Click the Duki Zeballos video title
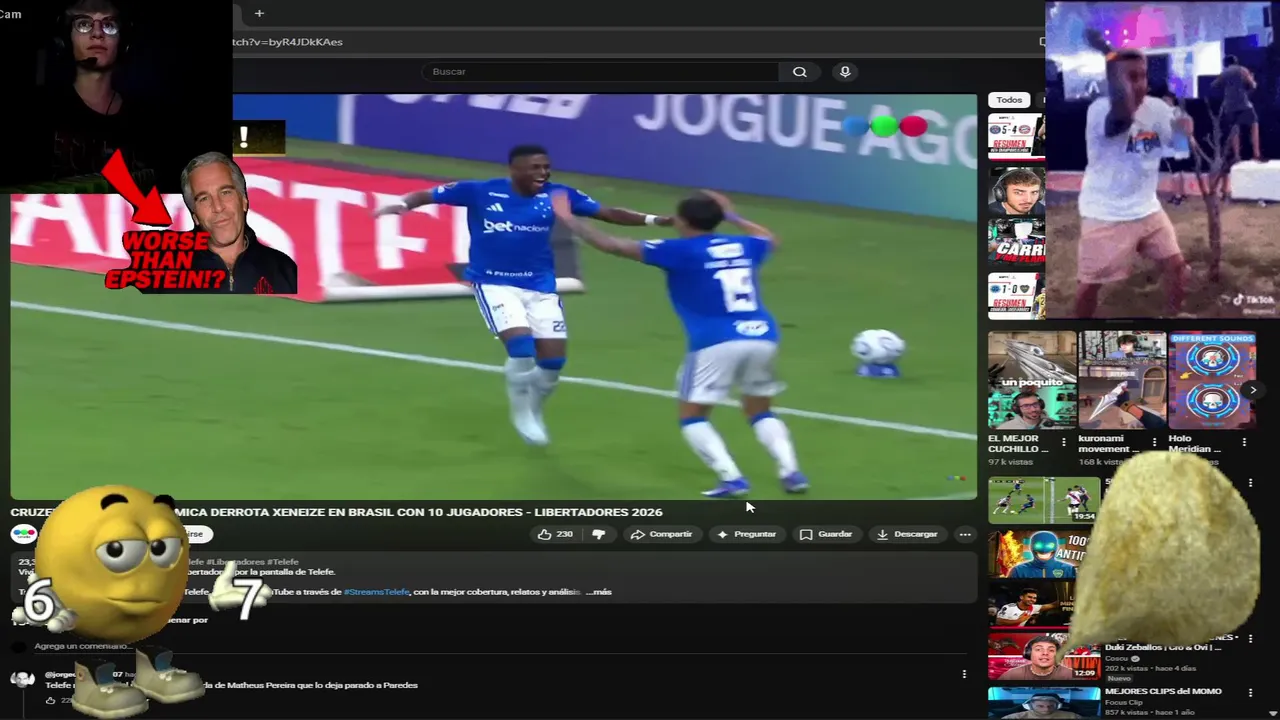 [x=1162, y=647]
